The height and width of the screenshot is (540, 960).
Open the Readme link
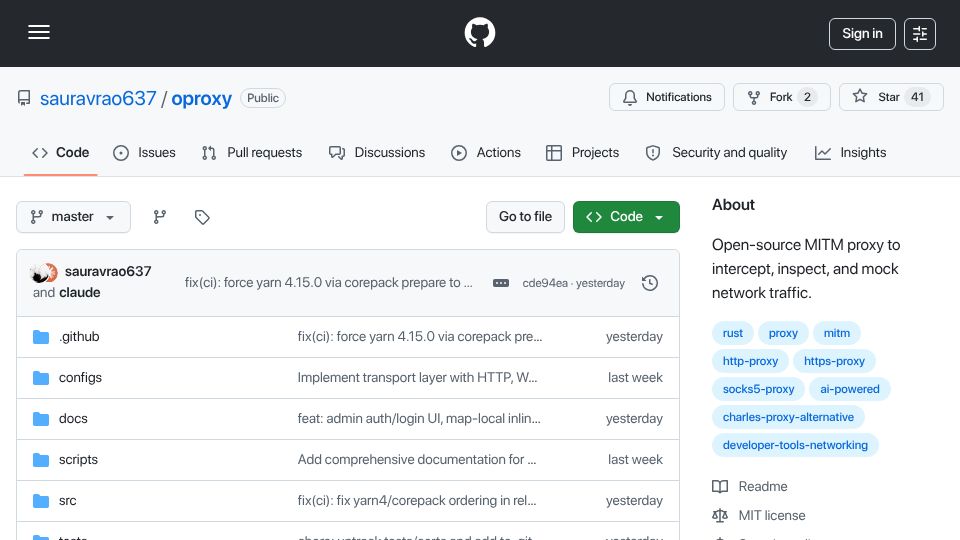pos(763,487)
